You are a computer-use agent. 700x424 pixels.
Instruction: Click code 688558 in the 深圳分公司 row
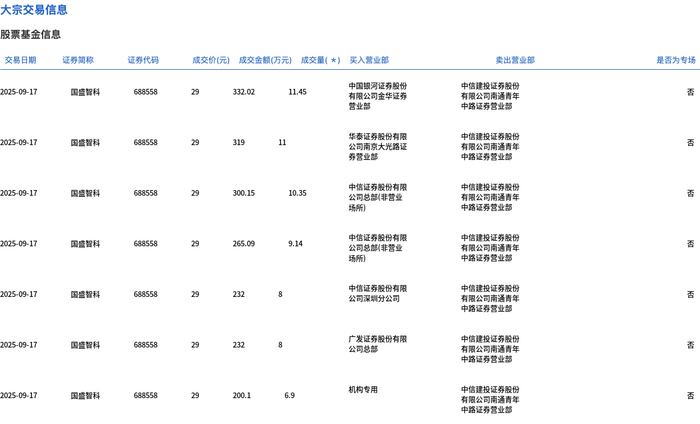click(146, 295)
